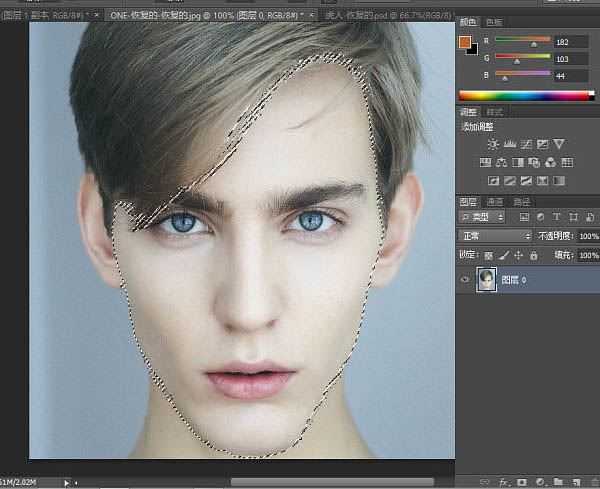Expand the status bar info arrow

click(66, 482)
